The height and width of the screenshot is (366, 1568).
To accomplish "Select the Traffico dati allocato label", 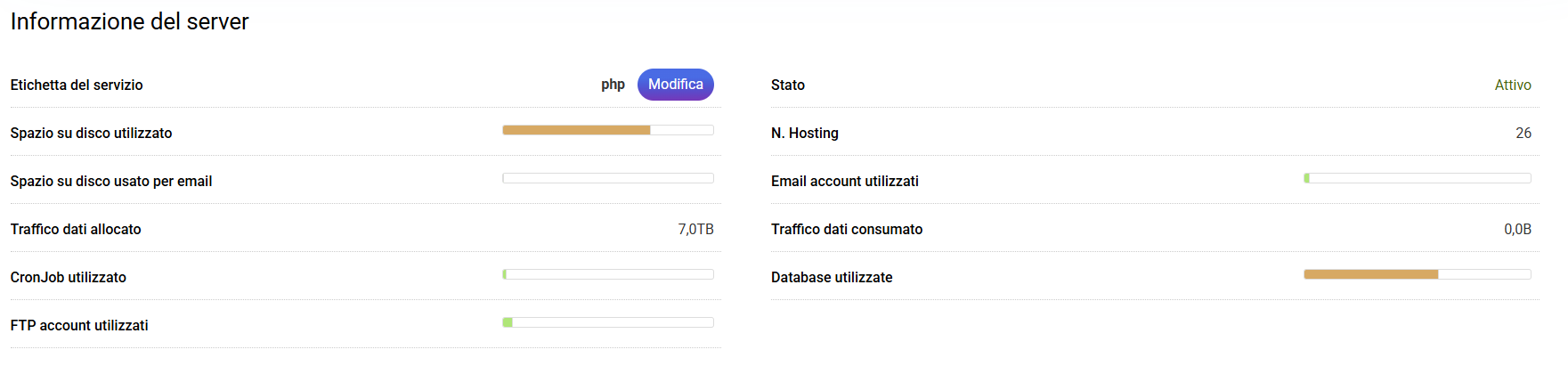I will click(76, 229).
